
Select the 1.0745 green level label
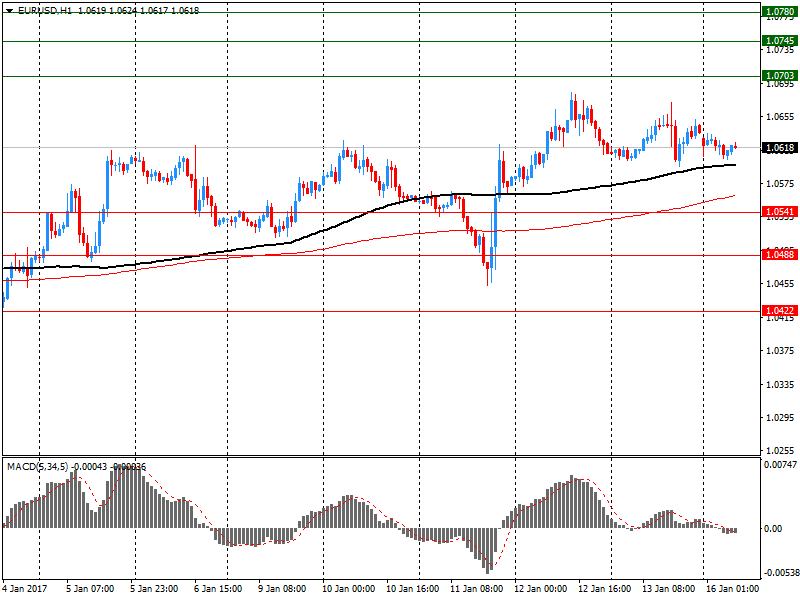click(x=780, y=41)
